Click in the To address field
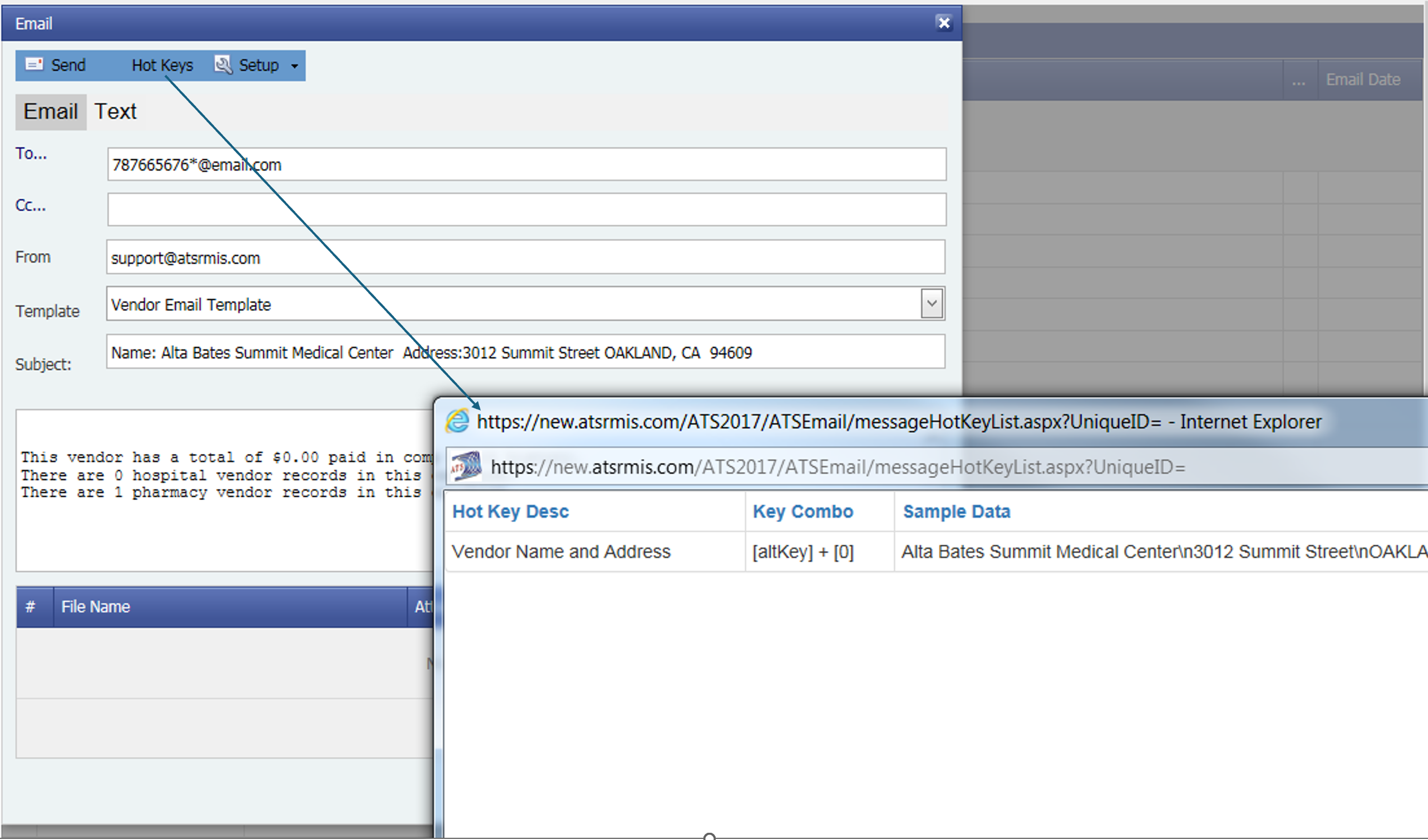Screen dimensions: 1428x840 [526, 165]
